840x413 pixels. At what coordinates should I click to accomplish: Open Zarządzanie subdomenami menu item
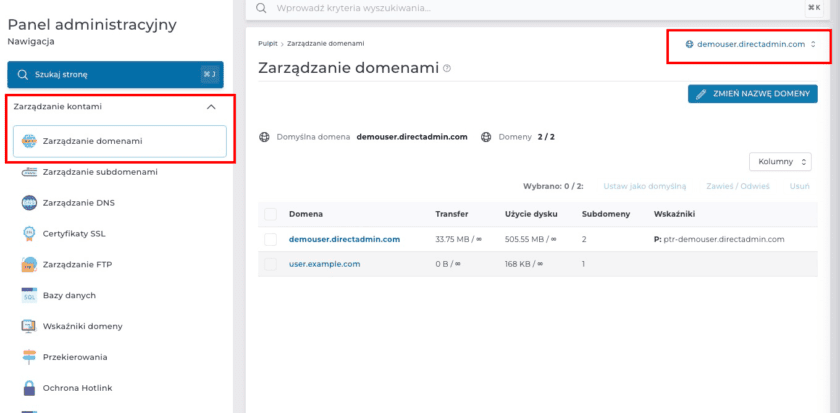(100, 172)
